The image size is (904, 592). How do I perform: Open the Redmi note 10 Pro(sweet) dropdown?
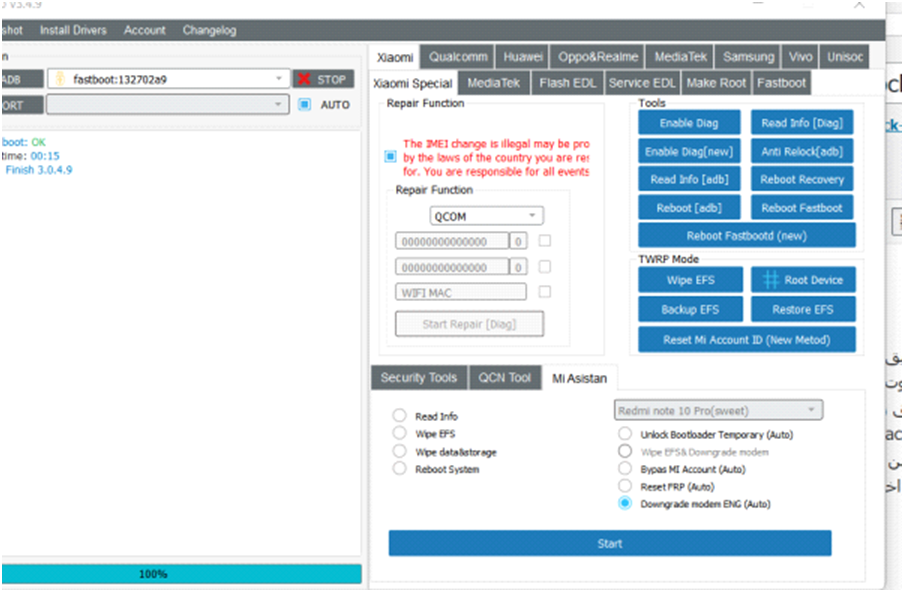718,410
